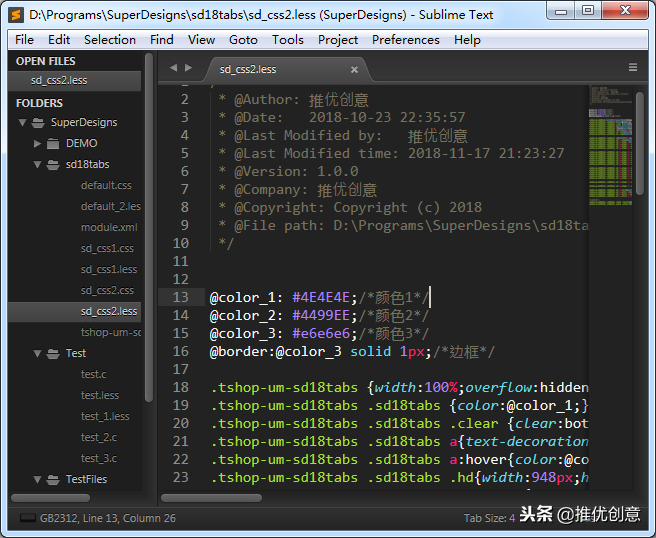Minimize the Sublime Text window
The height and width of the screenshot is (538, 656).
pos(561,11)
